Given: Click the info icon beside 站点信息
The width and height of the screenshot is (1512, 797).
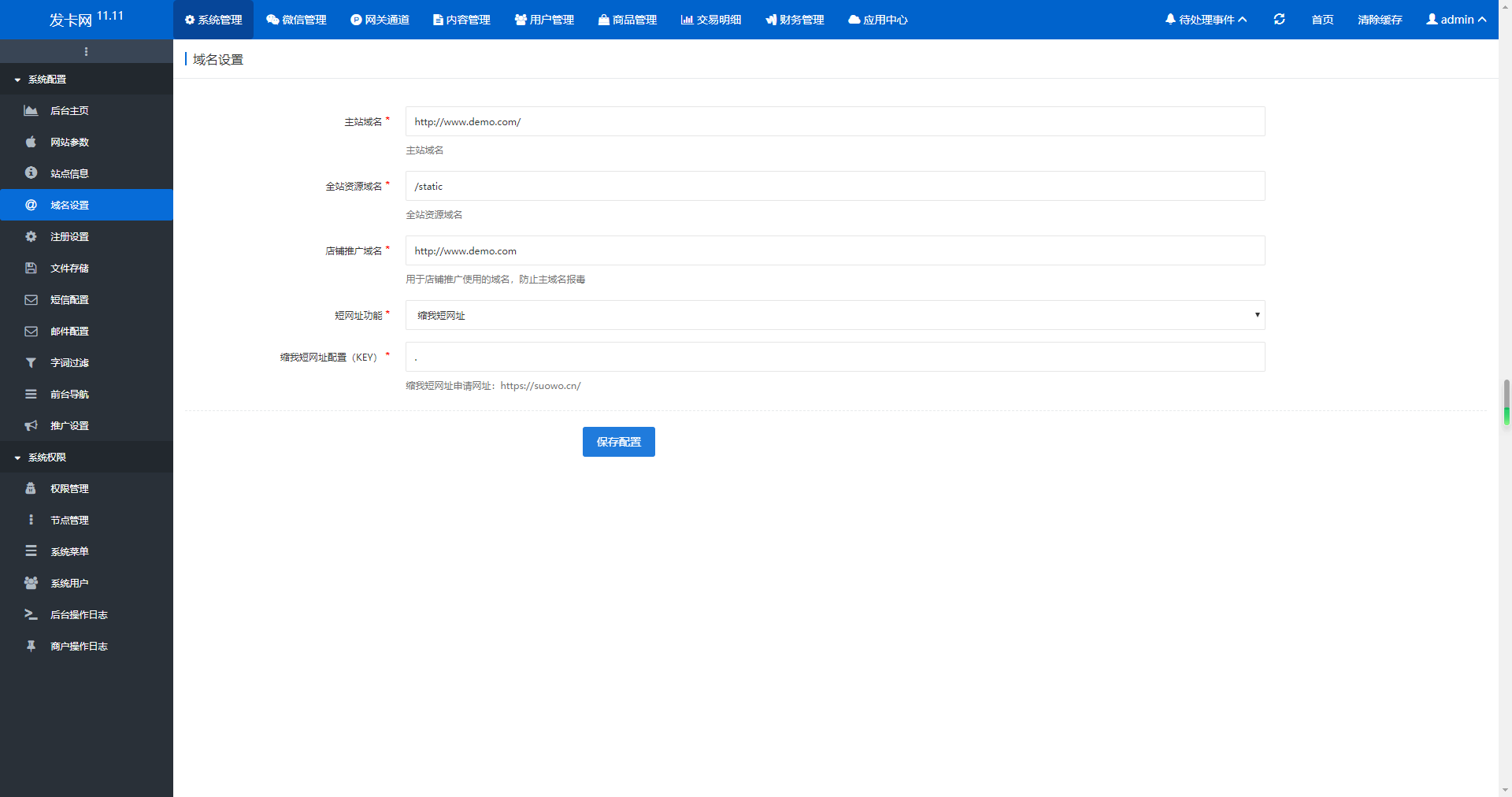Looking at the screenshot, I should click(31, 172).
